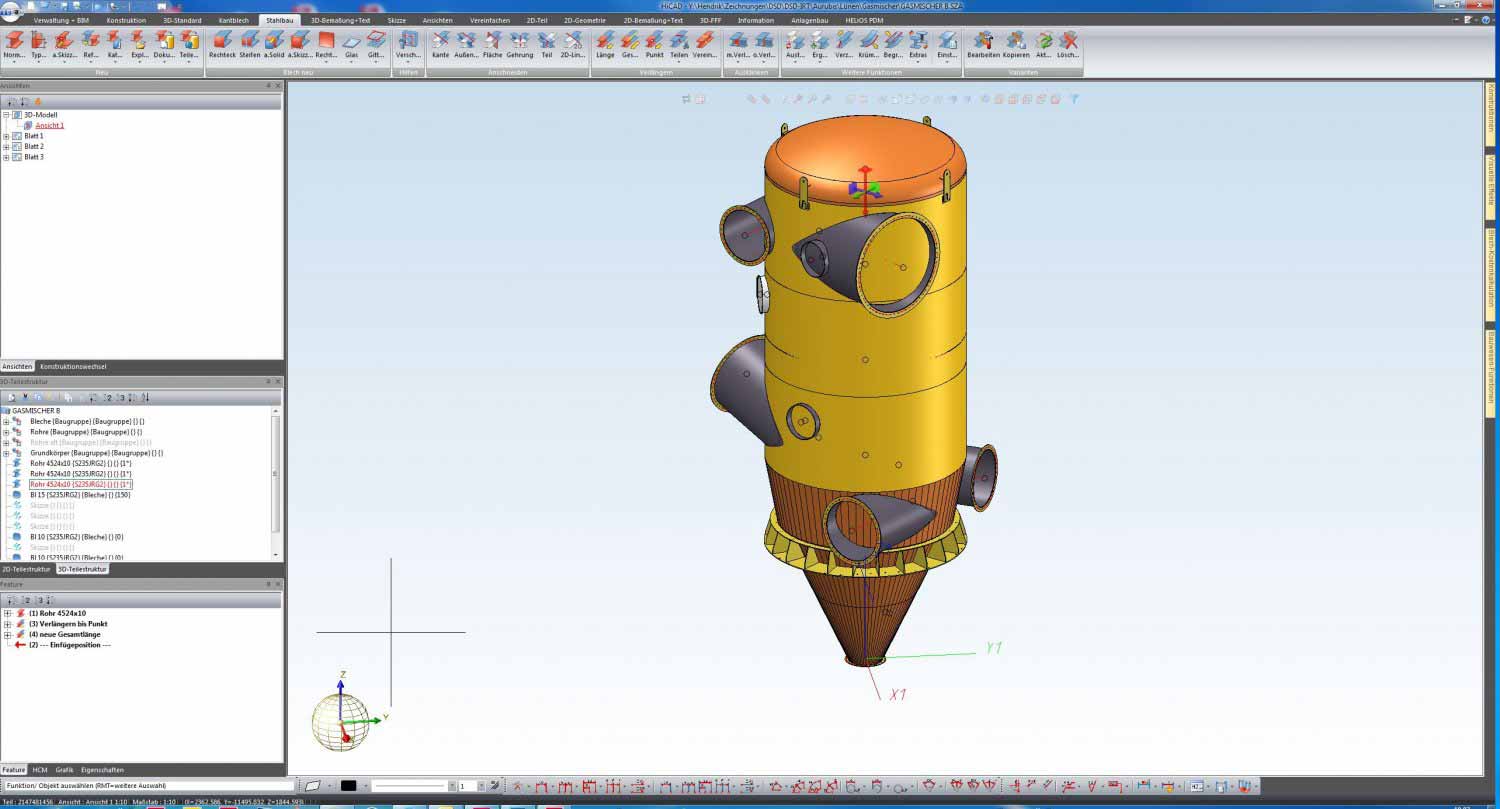The height and width of the screenshot is (809, 1500).
Task: Open the Extras dropdown in Weitere Funktionen
Action: pyautogui.click(x=919, y=45)
